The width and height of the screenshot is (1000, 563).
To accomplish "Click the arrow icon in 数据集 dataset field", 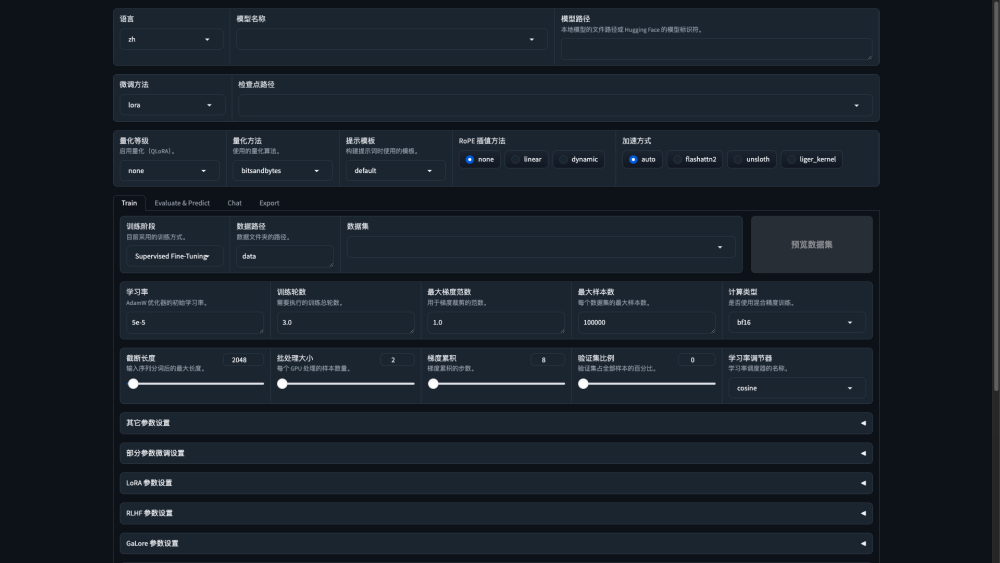I will coord(720,247).
